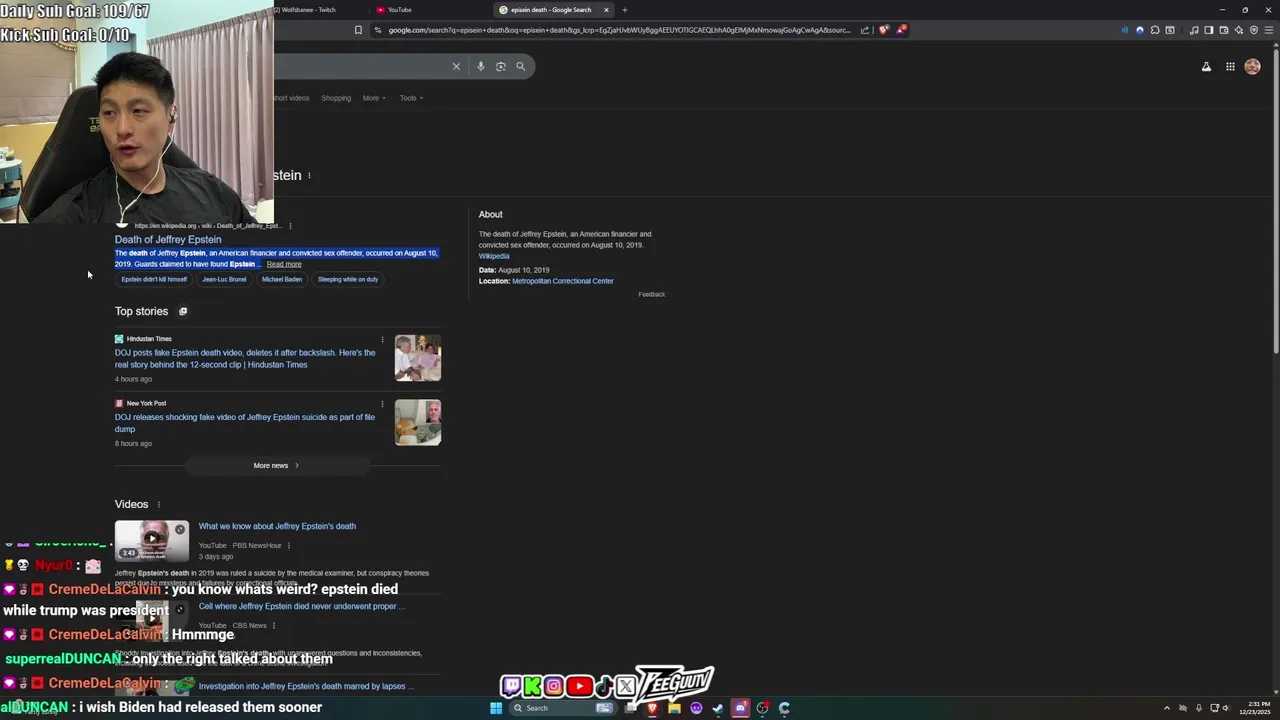Expand the More search filters dropdown
The image size is (1280, 720).
pos(374,98)
